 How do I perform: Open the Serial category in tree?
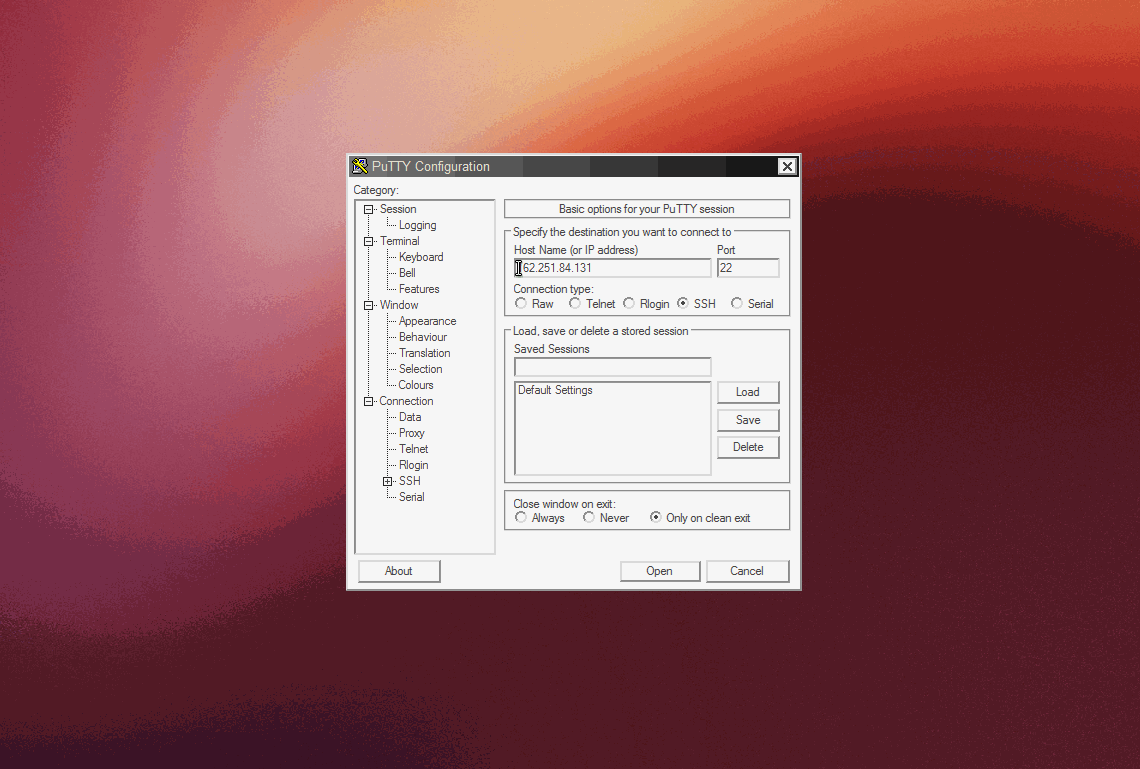tap(412, 497)
